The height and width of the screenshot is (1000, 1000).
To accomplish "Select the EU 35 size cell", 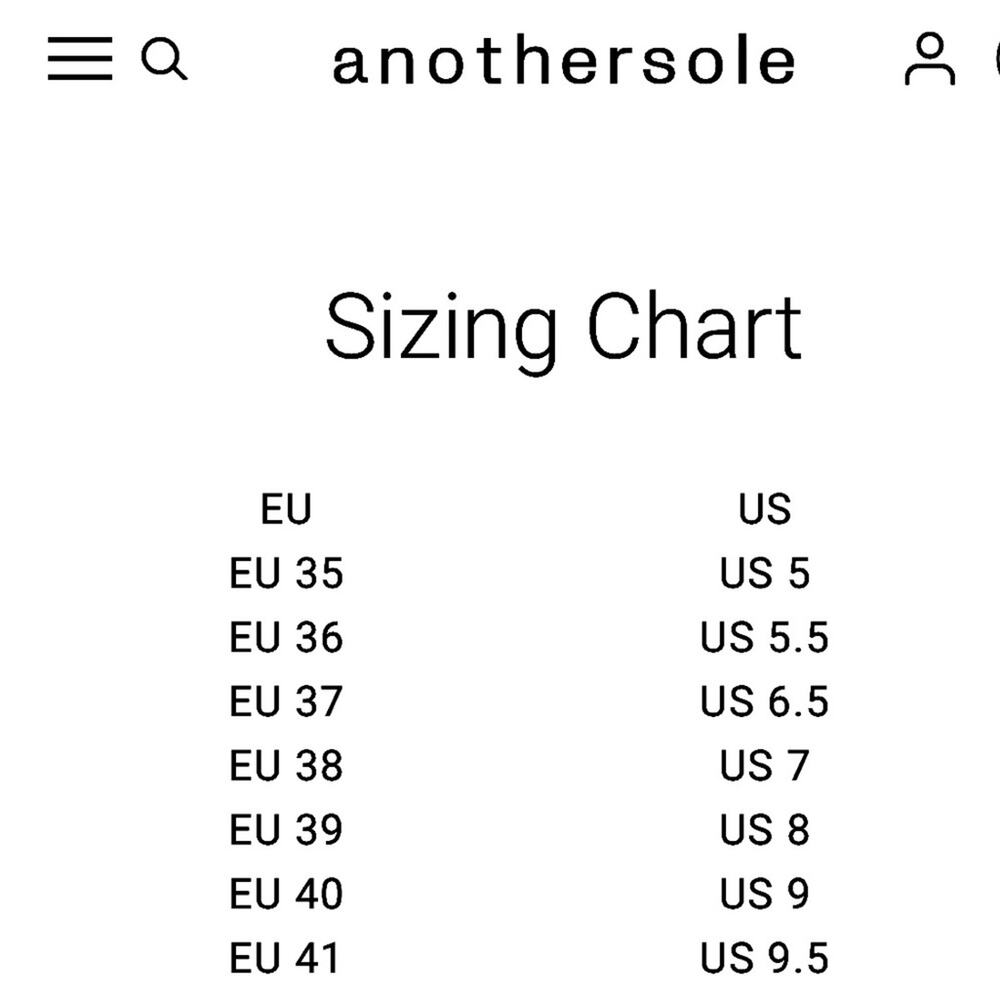I will pyautogui.click(x=286, y=573).
